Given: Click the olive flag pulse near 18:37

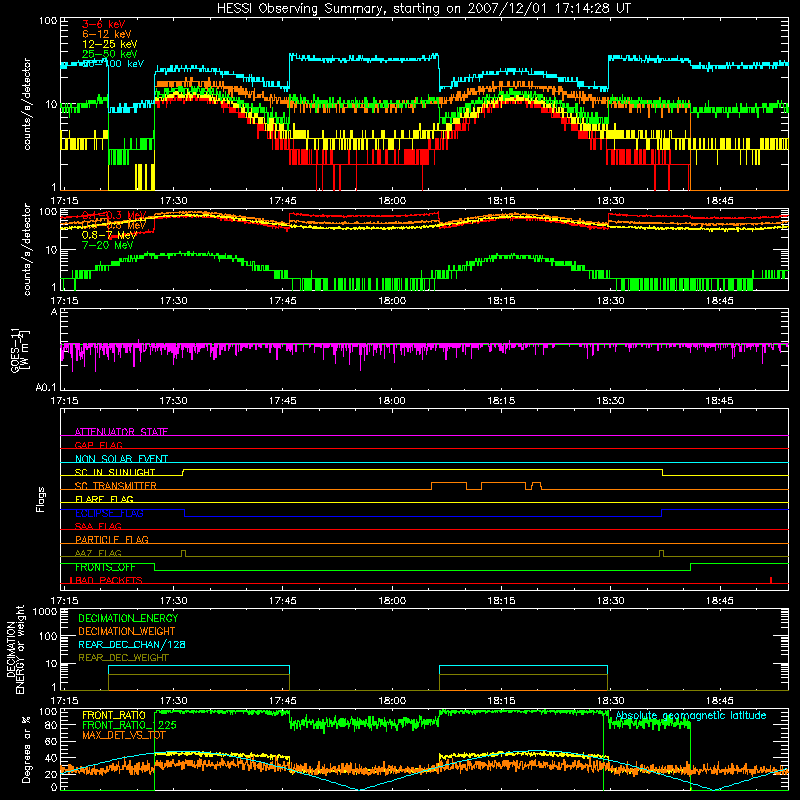Looking at the screenshot, I should pos(661,554).
